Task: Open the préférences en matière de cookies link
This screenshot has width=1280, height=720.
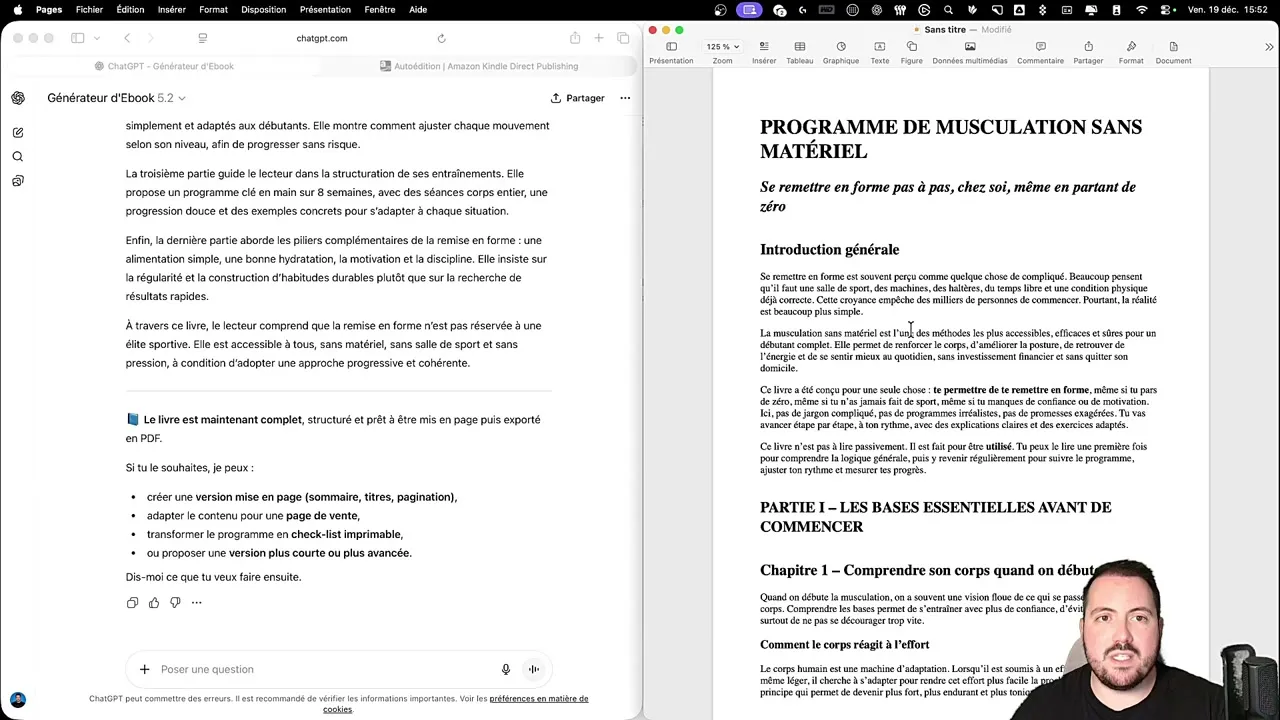Action: pyautogui.click(x=539, y=698)
